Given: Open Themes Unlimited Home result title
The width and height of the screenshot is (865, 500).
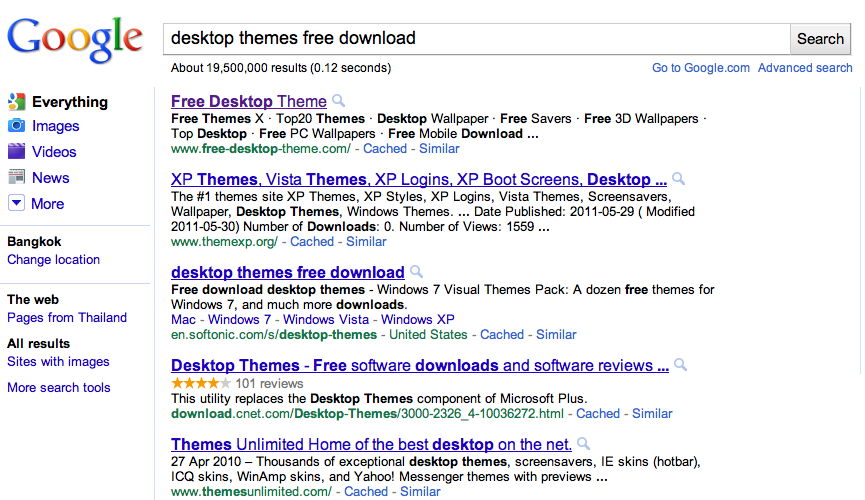Looking at the screenshot, I should 371,444.
